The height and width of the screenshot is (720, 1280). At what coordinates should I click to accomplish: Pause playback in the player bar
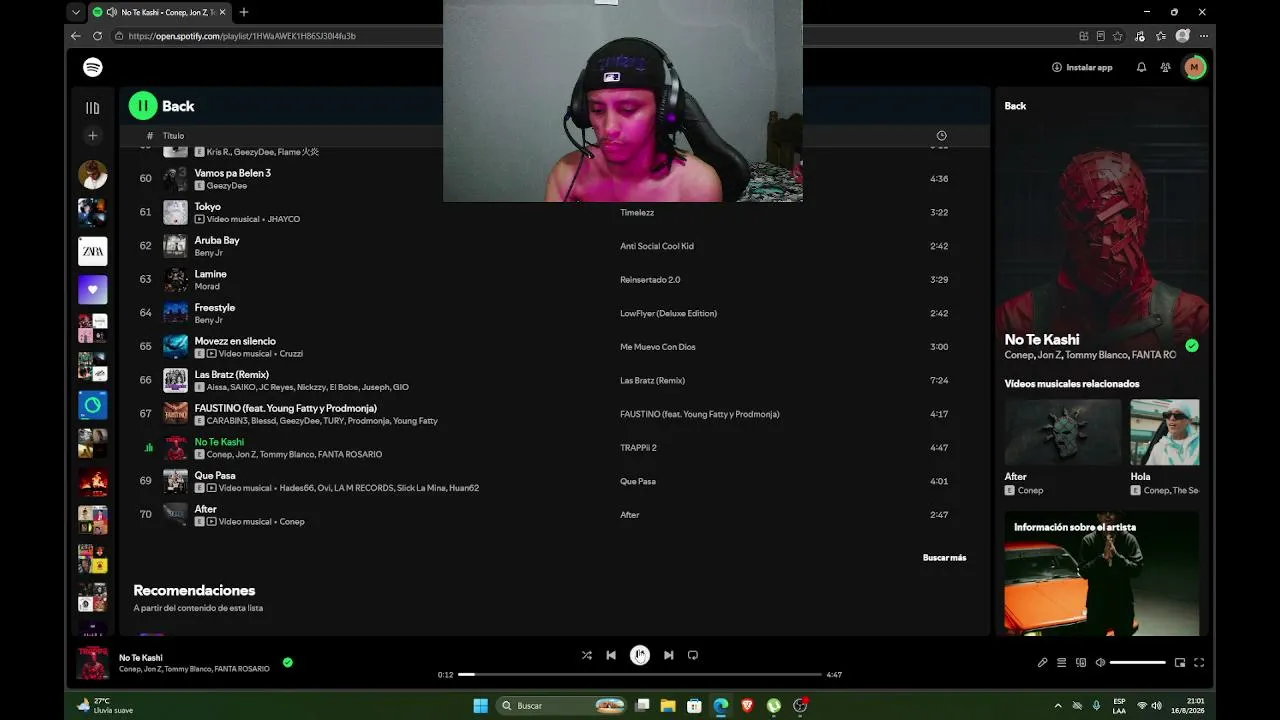(x=640, y=655)
